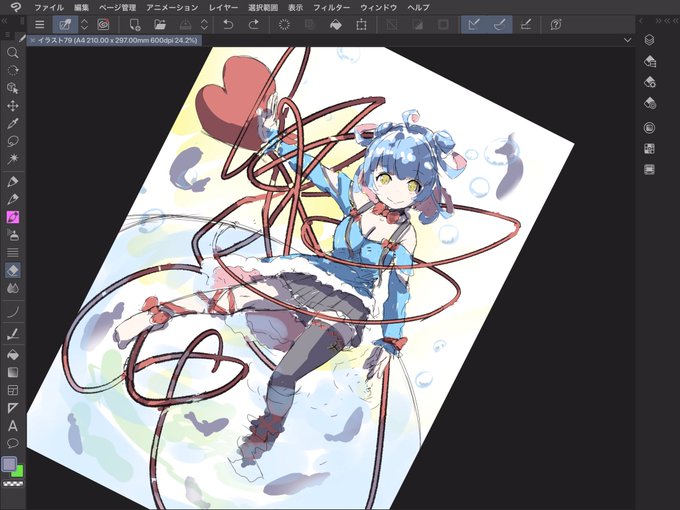Create a new canvas from command bar
The width and height of the screenshot is (680, 510).
135,25
